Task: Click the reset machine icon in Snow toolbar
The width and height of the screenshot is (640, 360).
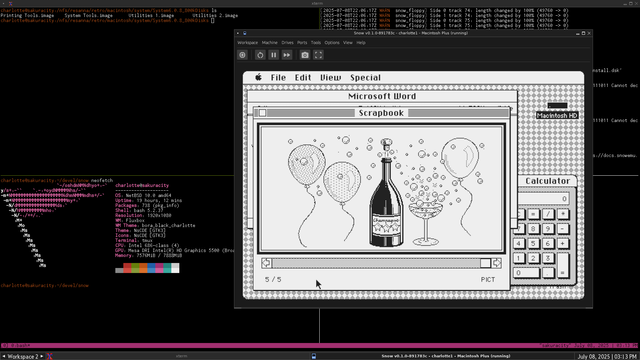Action: coord(260,55)
